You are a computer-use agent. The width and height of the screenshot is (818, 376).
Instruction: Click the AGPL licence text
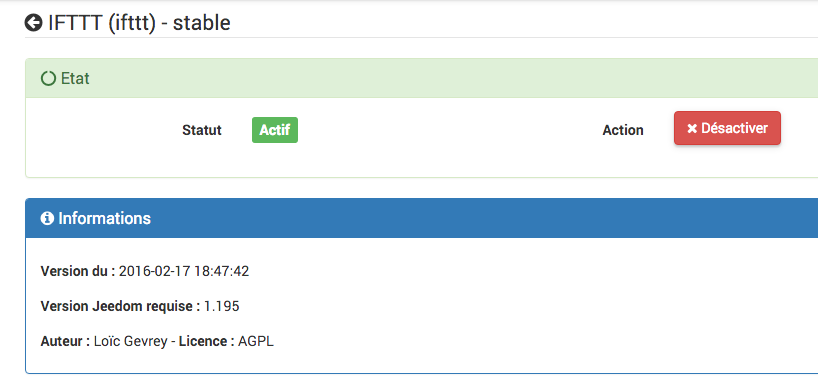click(256, 342)
